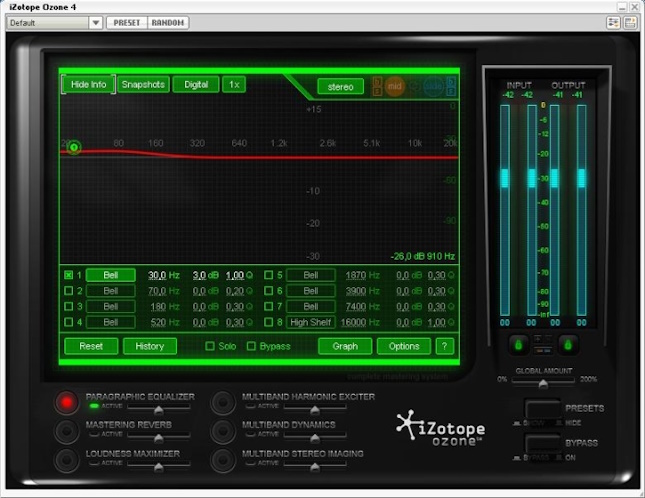Click the Multiband Stereo Imaging round button
Image resolution: width=645 pixels, height=498 pixels.
coord(223,459)
